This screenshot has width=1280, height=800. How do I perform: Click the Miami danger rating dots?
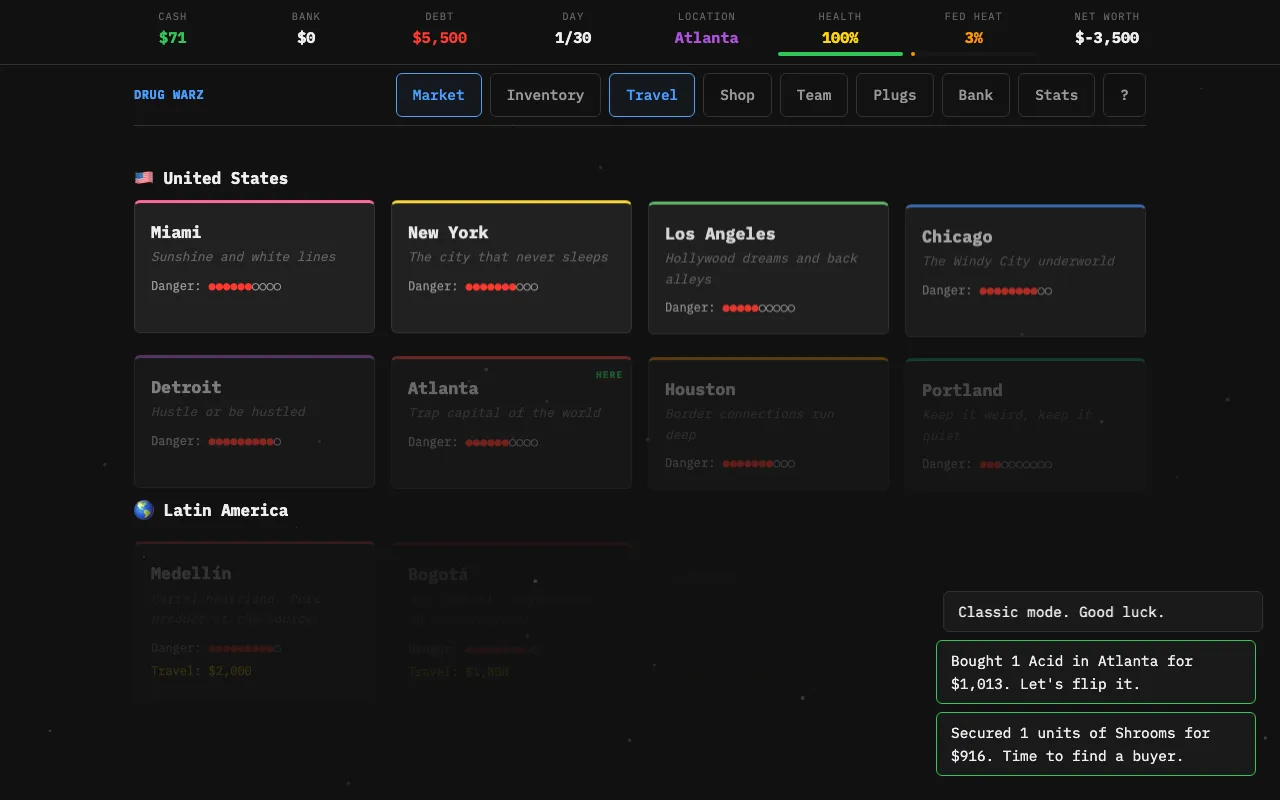coord(245,286)
